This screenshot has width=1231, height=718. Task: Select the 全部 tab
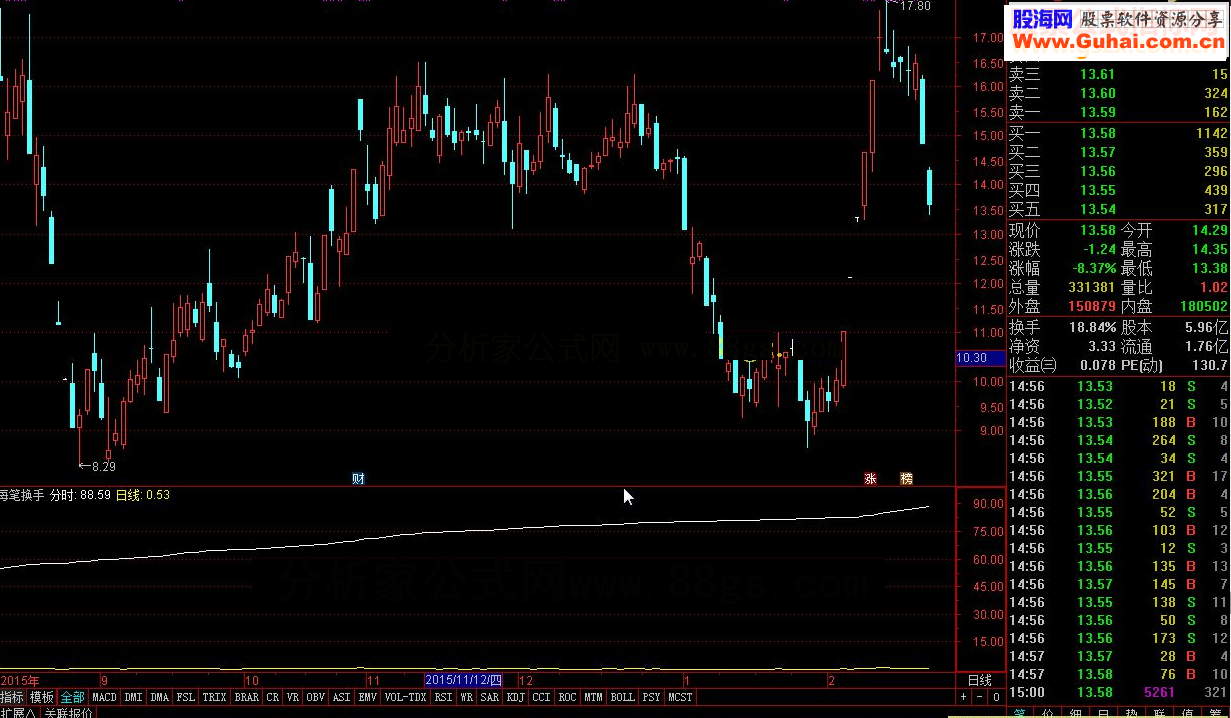pos(73,697)
